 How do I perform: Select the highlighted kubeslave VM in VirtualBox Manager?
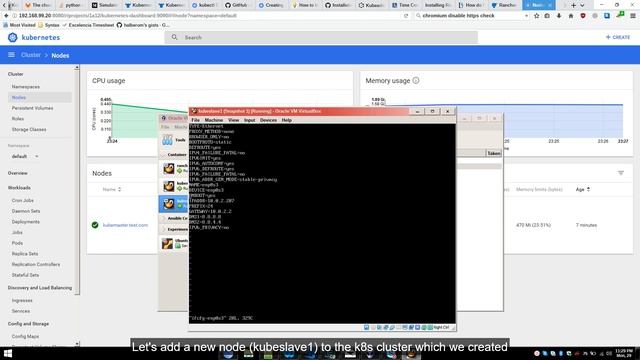[x=174, y=204]
